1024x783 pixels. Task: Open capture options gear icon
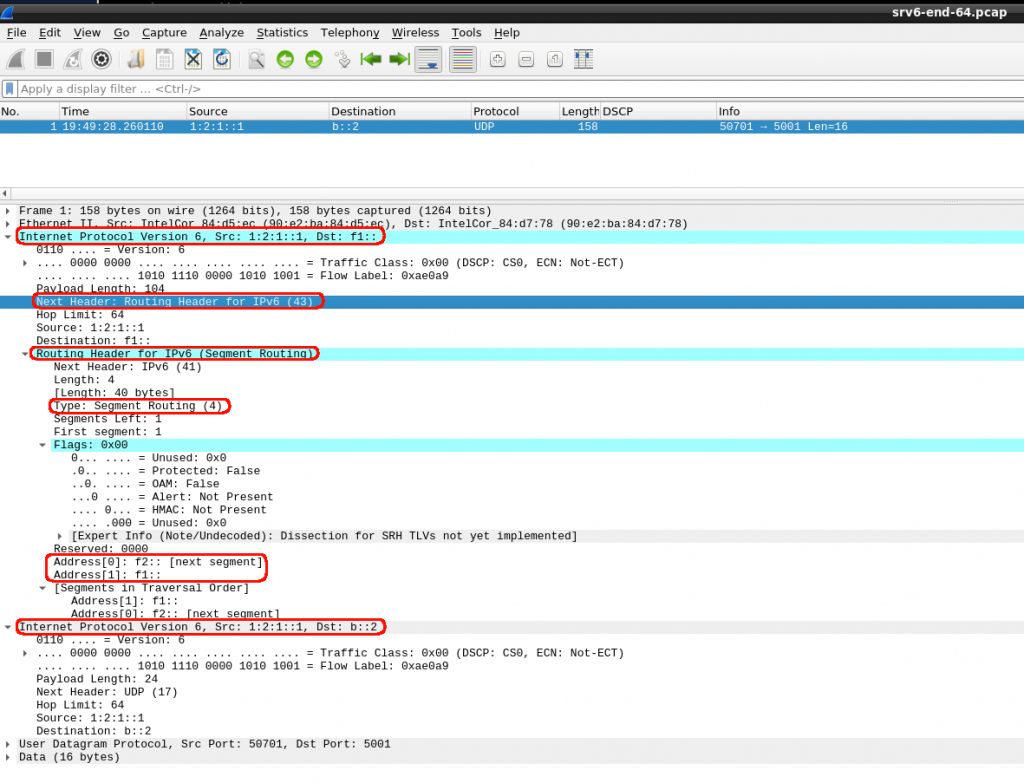pyautogui.click(x=101, y=59)
